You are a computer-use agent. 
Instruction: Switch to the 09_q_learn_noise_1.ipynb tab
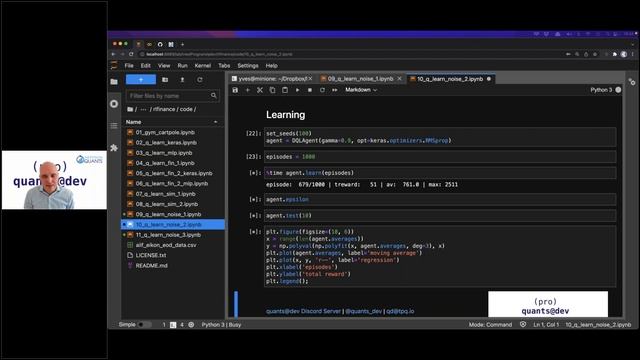tap(360, 79)
